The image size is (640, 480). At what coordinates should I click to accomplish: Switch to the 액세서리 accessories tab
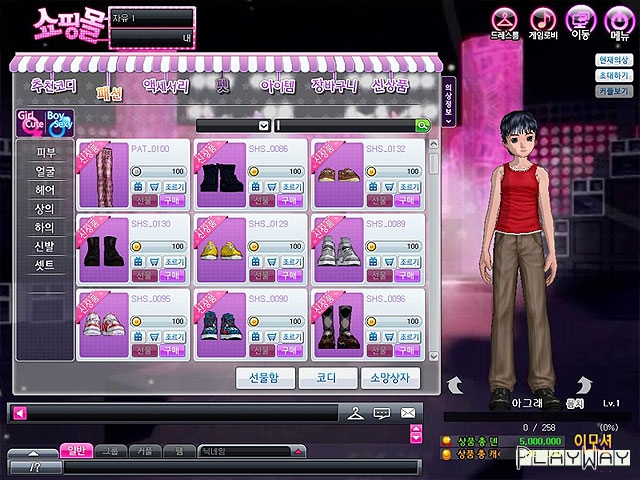point(164,87)
